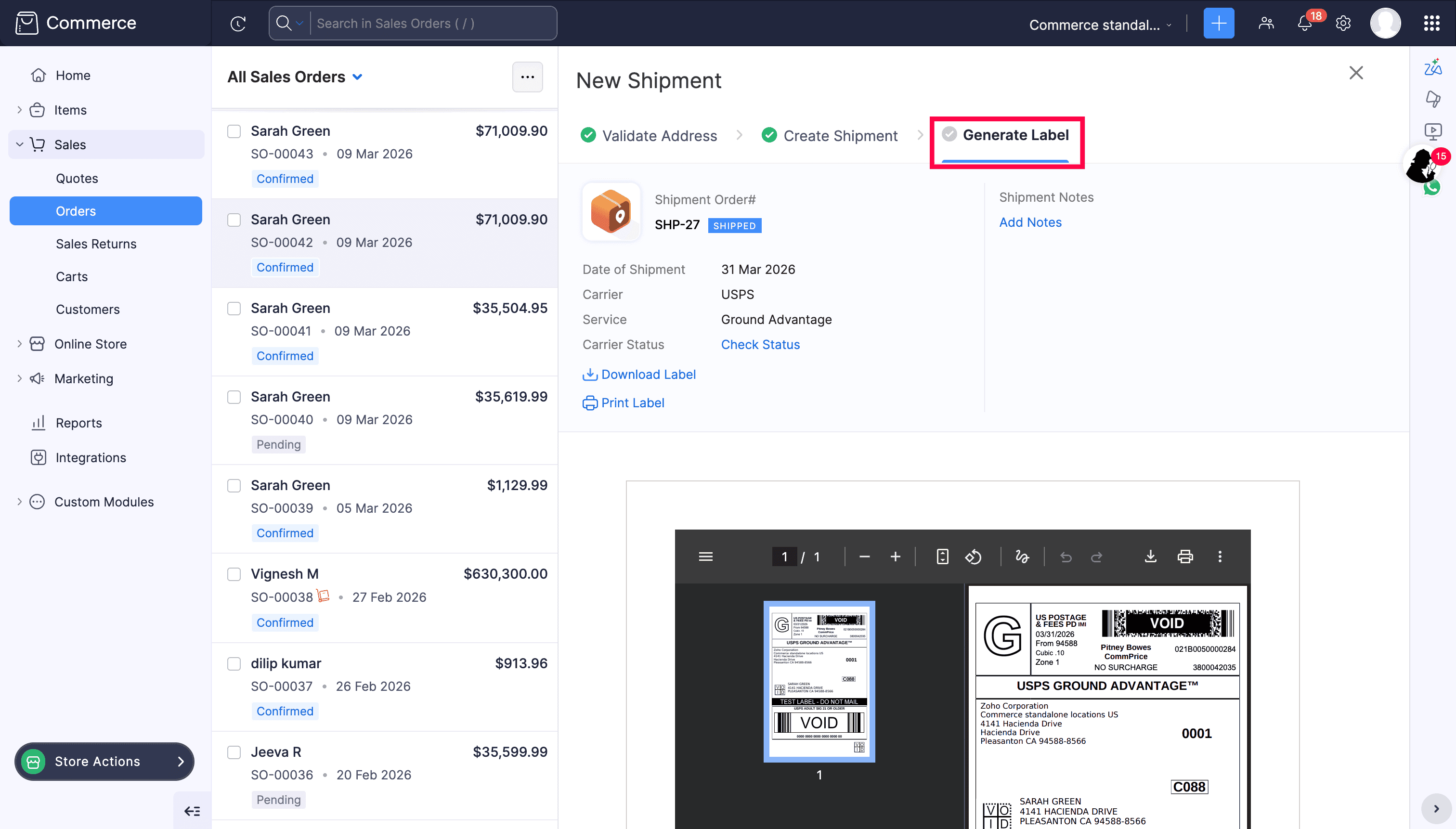Select the PDF draw annotation tool

[1022, 556]
